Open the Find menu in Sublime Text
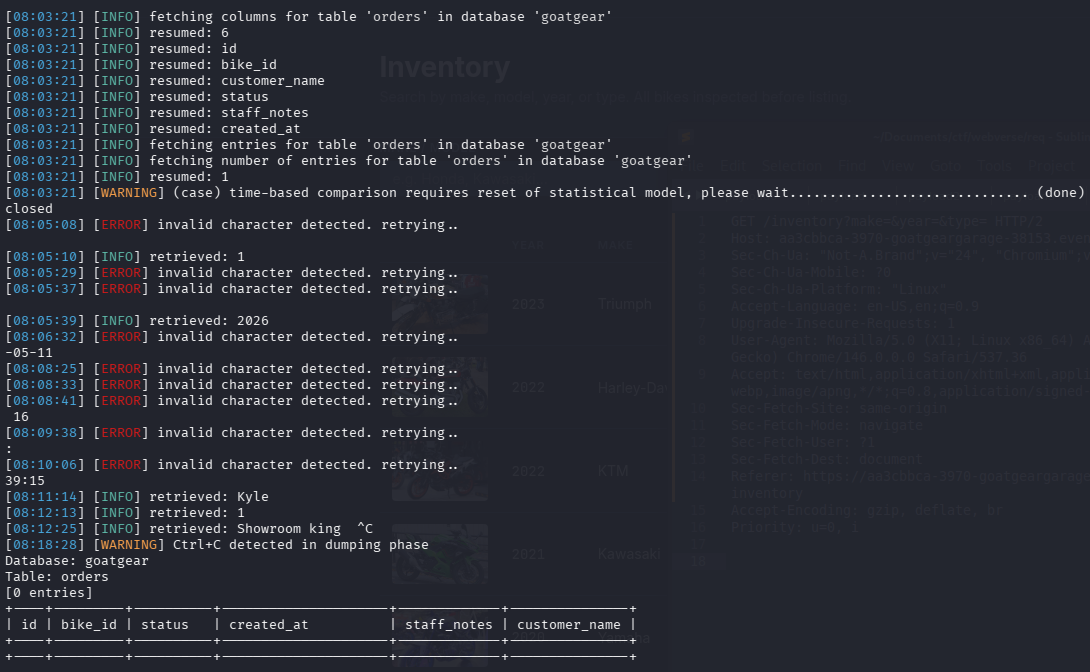Image resolution: width=1090 pixels, height=672 pixels. pos(852,166)
